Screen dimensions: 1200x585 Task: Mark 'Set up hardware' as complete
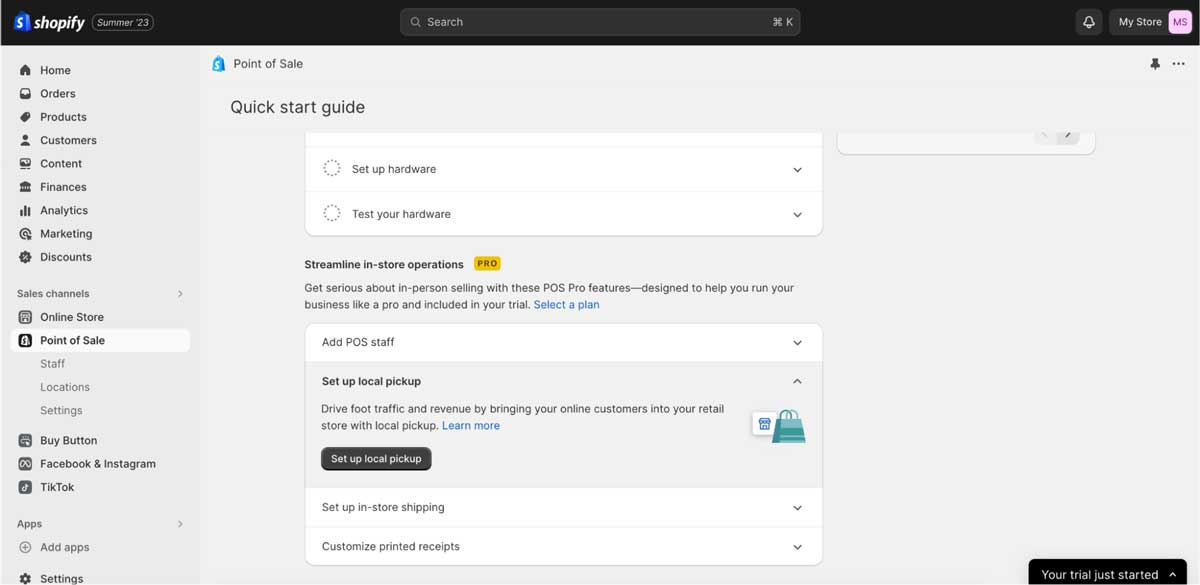pyautogui.click(x=331, y=168)
